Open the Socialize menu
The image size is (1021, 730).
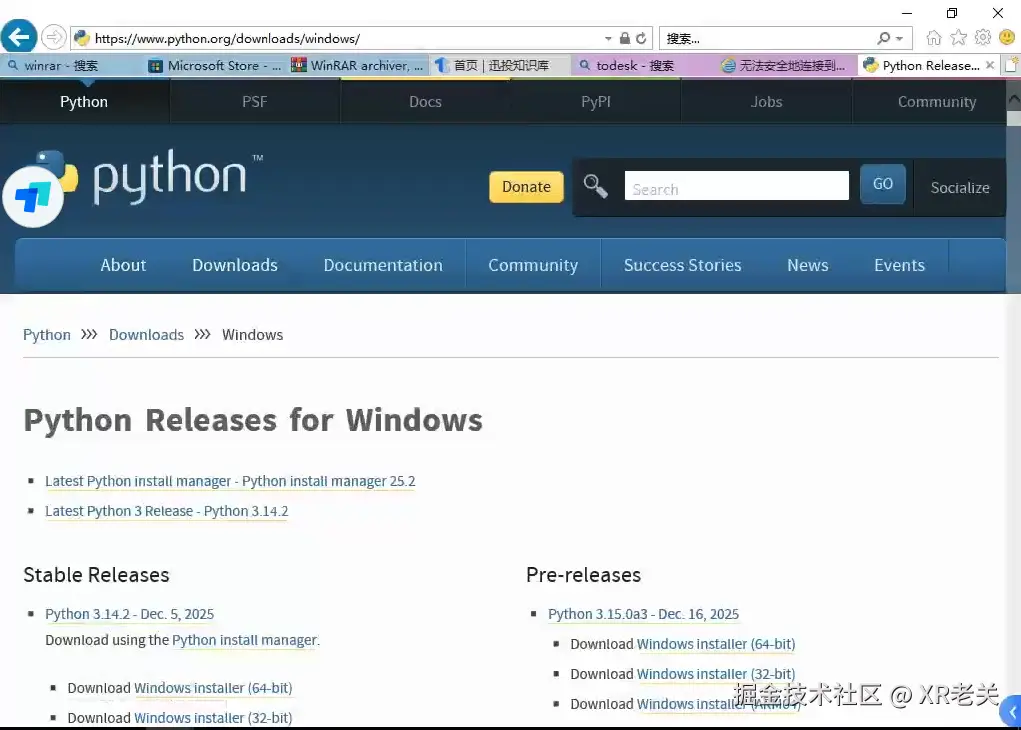coord(960,188)
